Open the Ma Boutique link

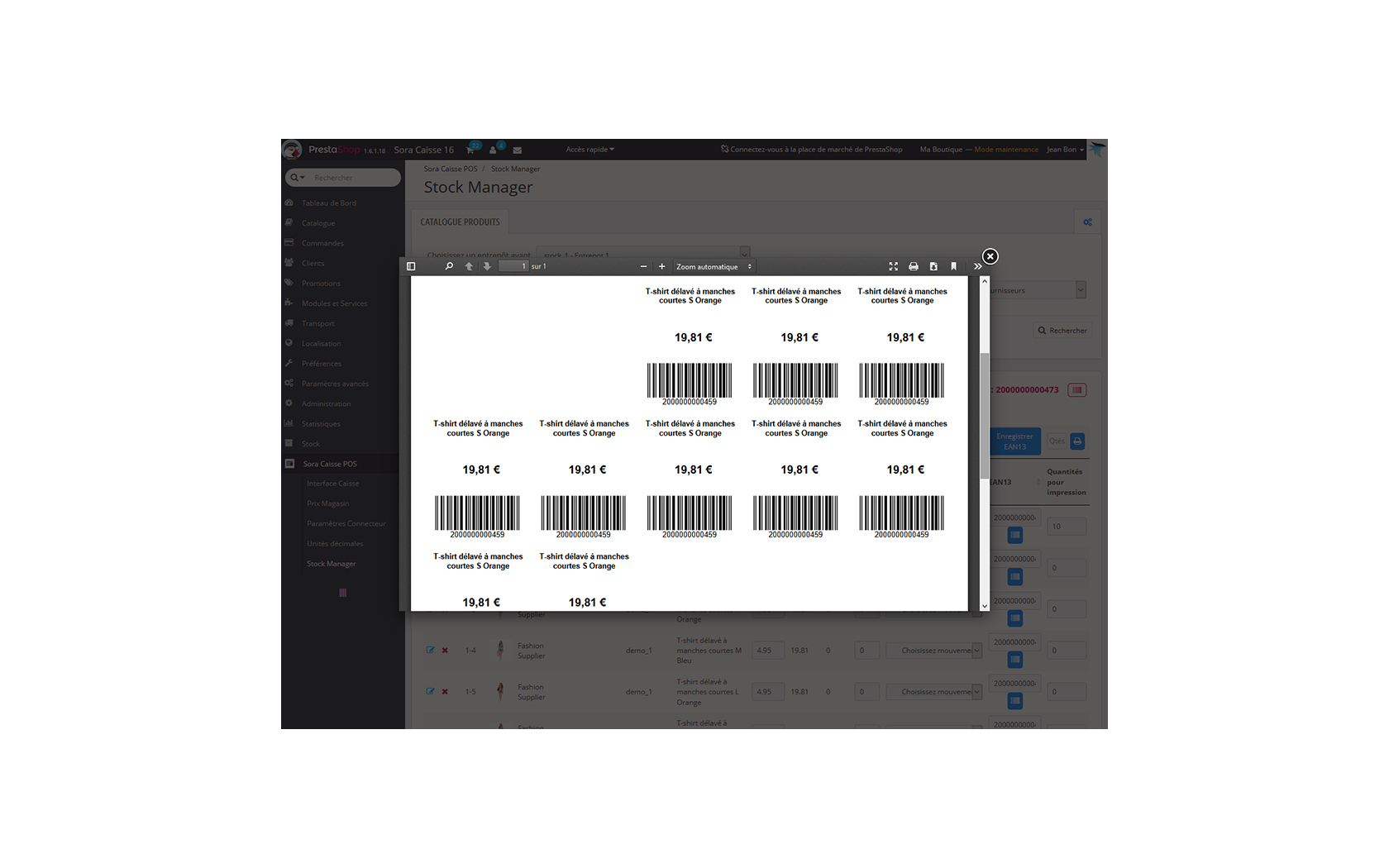coord(941,150)
